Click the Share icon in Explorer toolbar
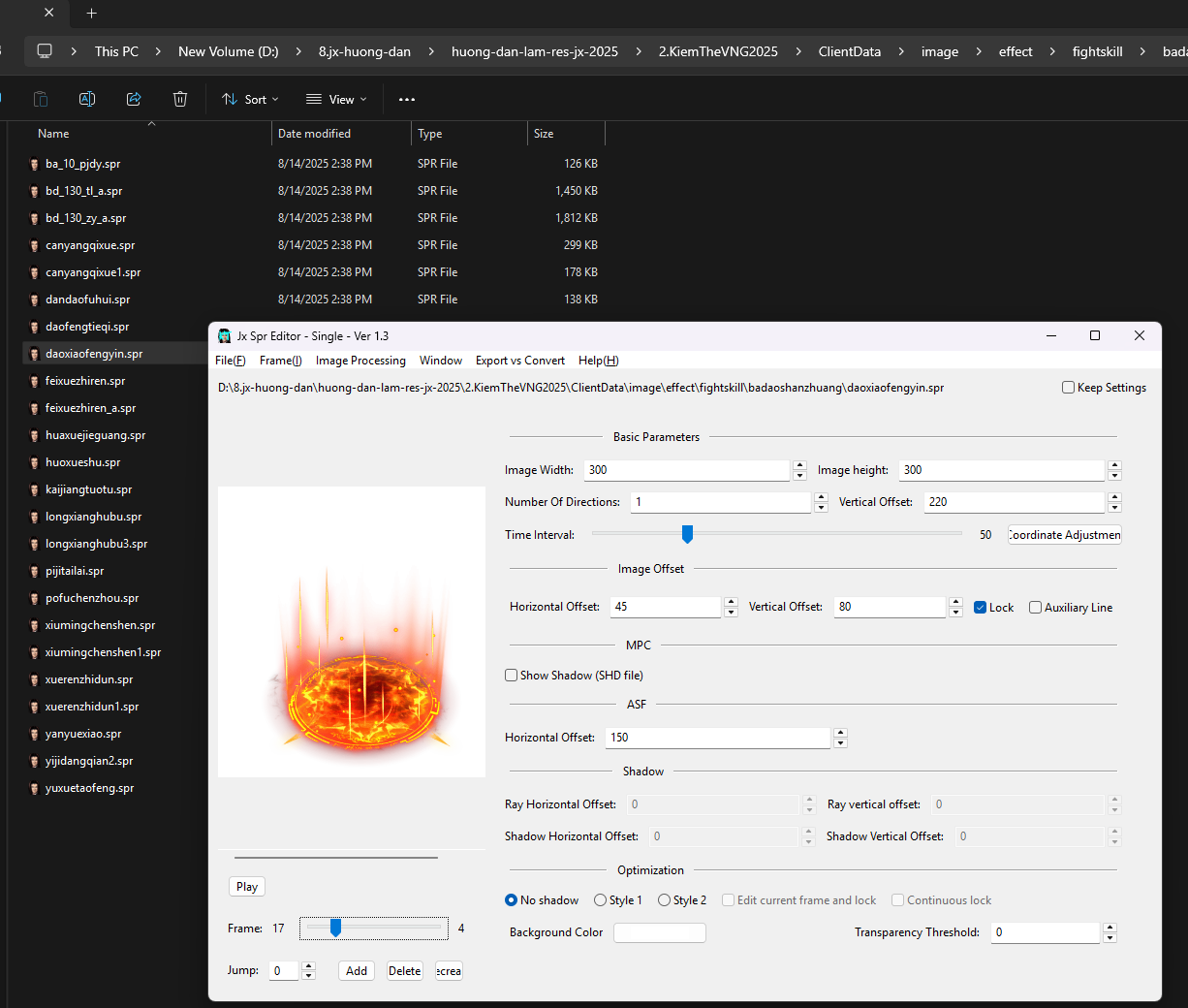This screenshot has width=1188, height=1008. [x=134, y=99]
